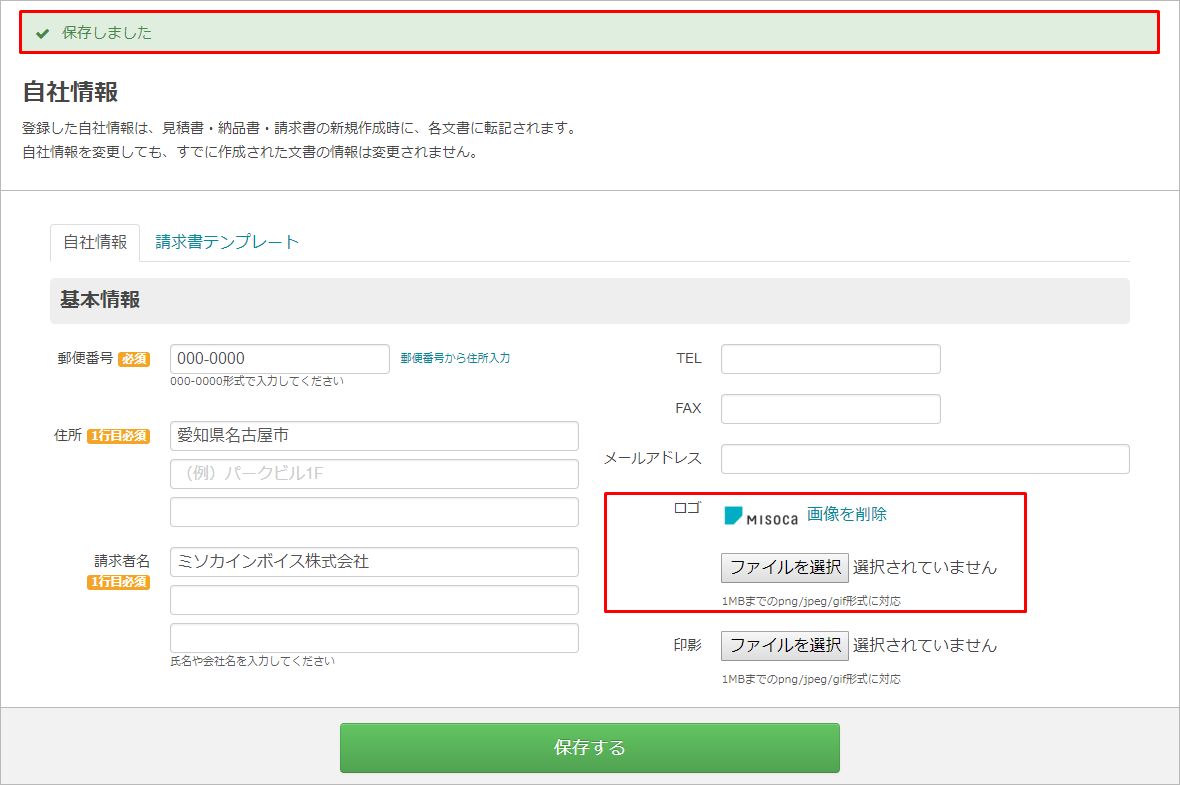
Task: Click the green checkmark icon in the banner
Action: coord(42,33)
